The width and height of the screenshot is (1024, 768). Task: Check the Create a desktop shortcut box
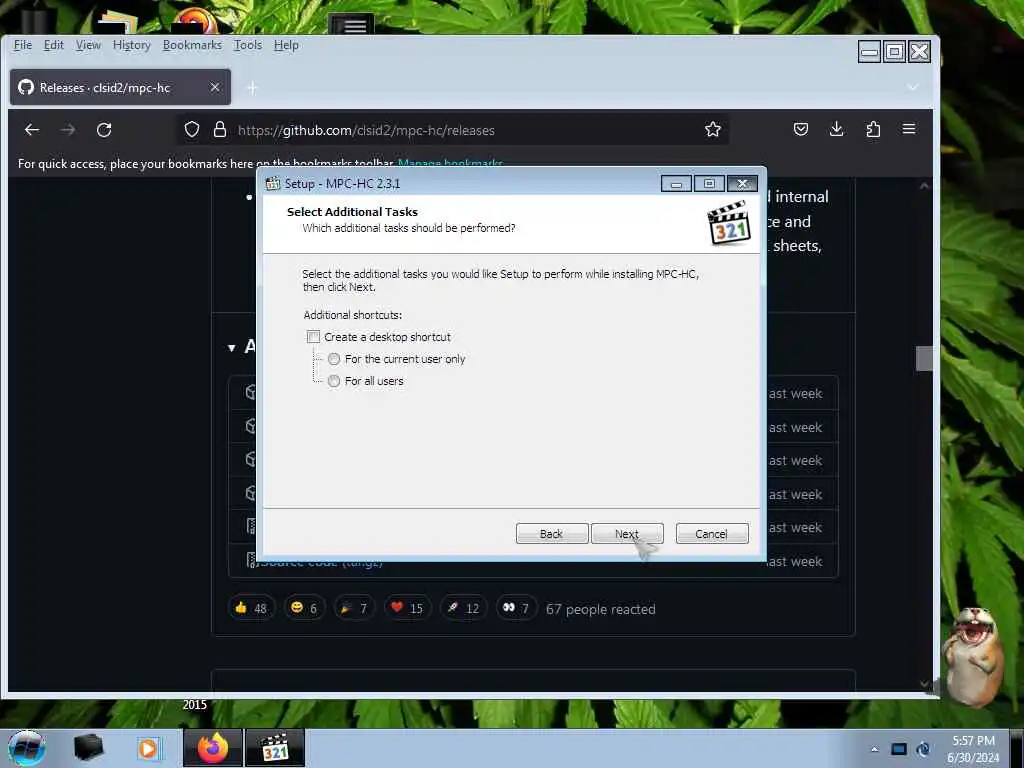click(313, 337)
